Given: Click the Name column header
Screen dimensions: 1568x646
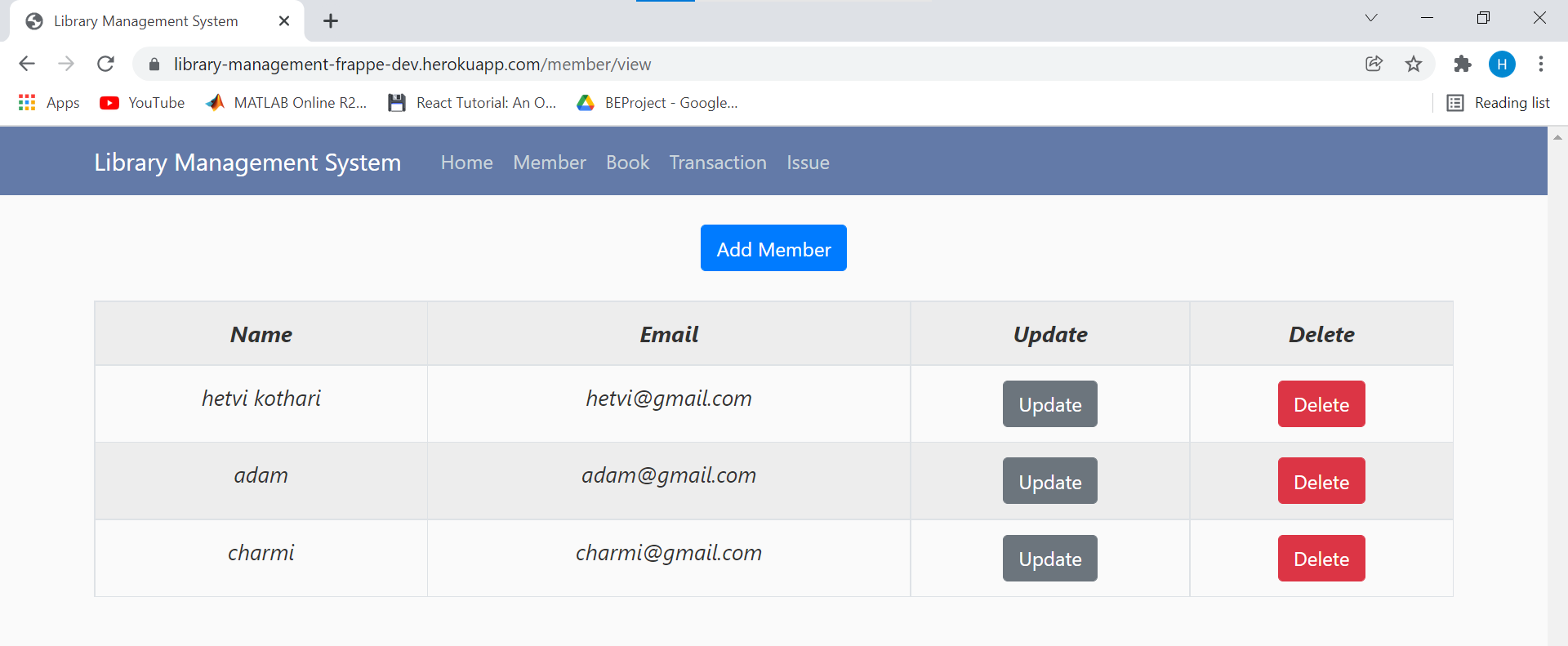Looking at the screenshot, I should (x=261, y=334).
